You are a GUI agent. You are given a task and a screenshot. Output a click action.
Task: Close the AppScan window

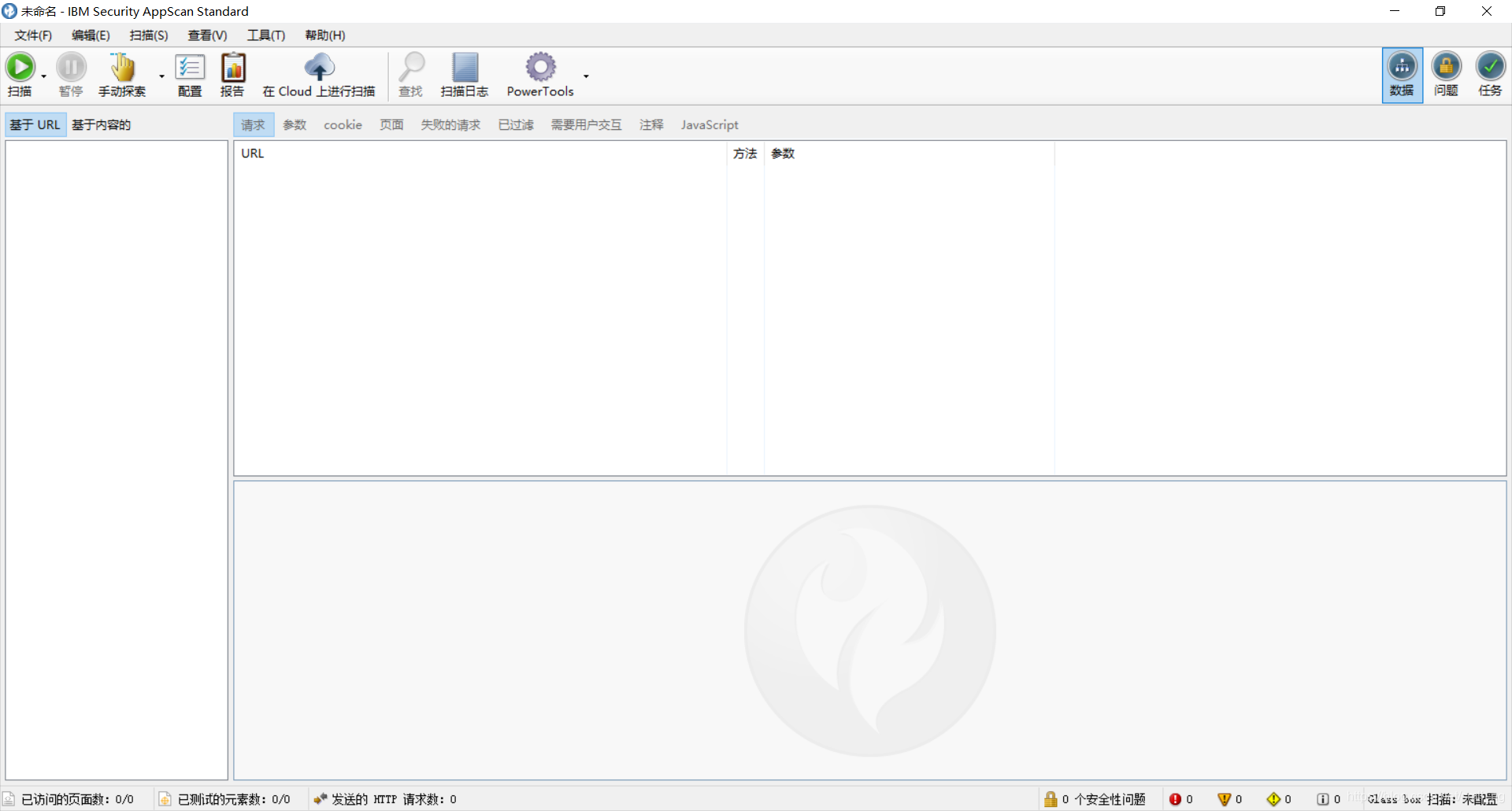(x=1487, y=11)
